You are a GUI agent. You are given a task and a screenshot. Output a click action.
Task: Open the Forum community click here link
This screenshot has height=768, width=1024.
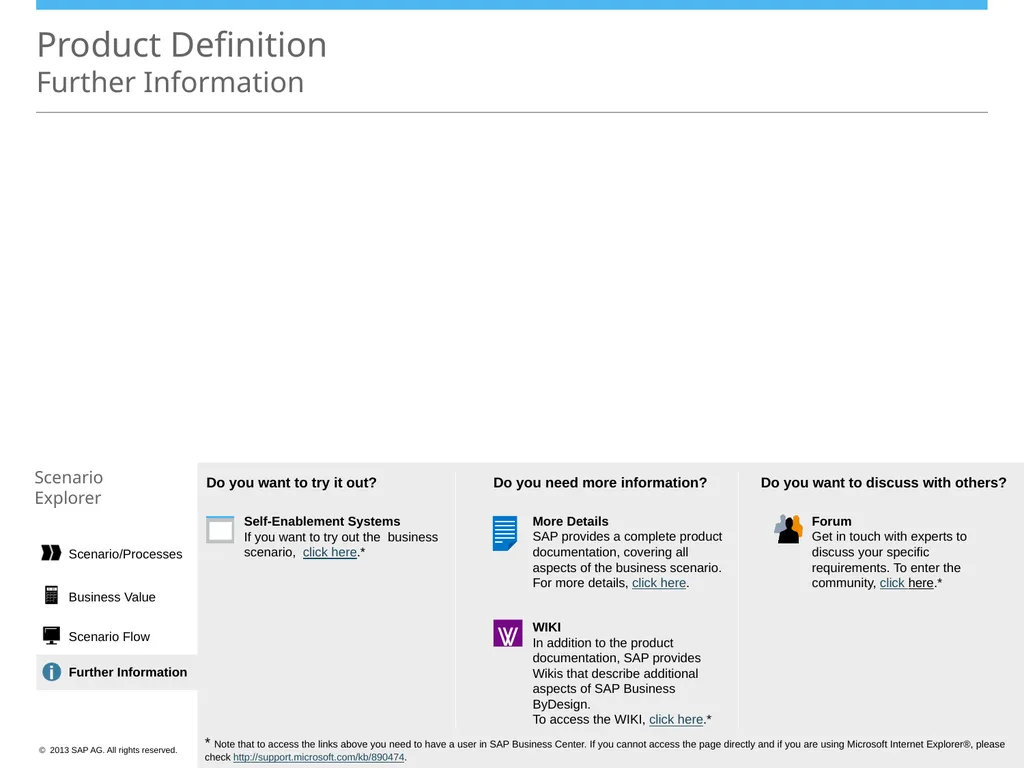pos(906,583)
